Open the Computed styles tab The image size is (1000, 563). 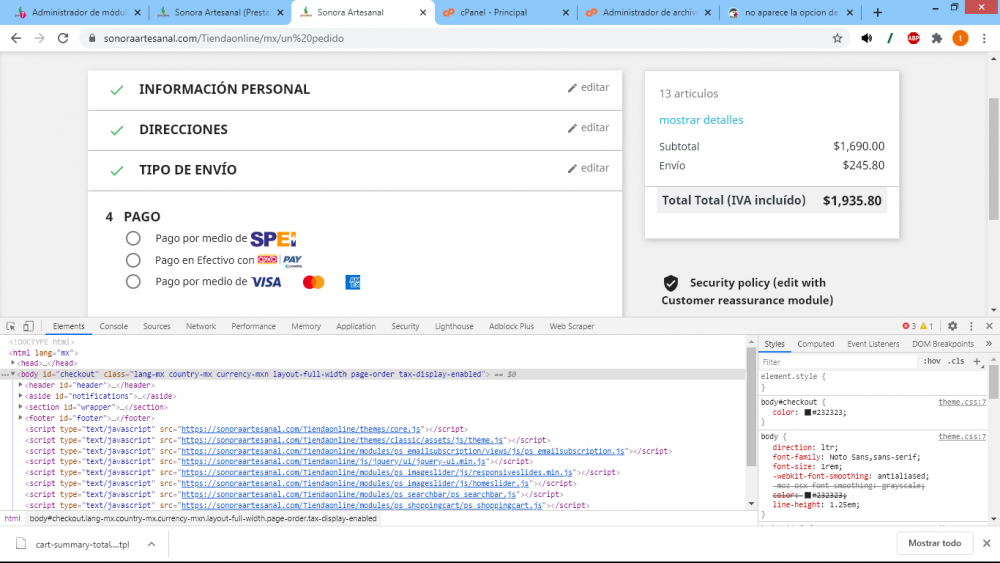tap(815, 344)
